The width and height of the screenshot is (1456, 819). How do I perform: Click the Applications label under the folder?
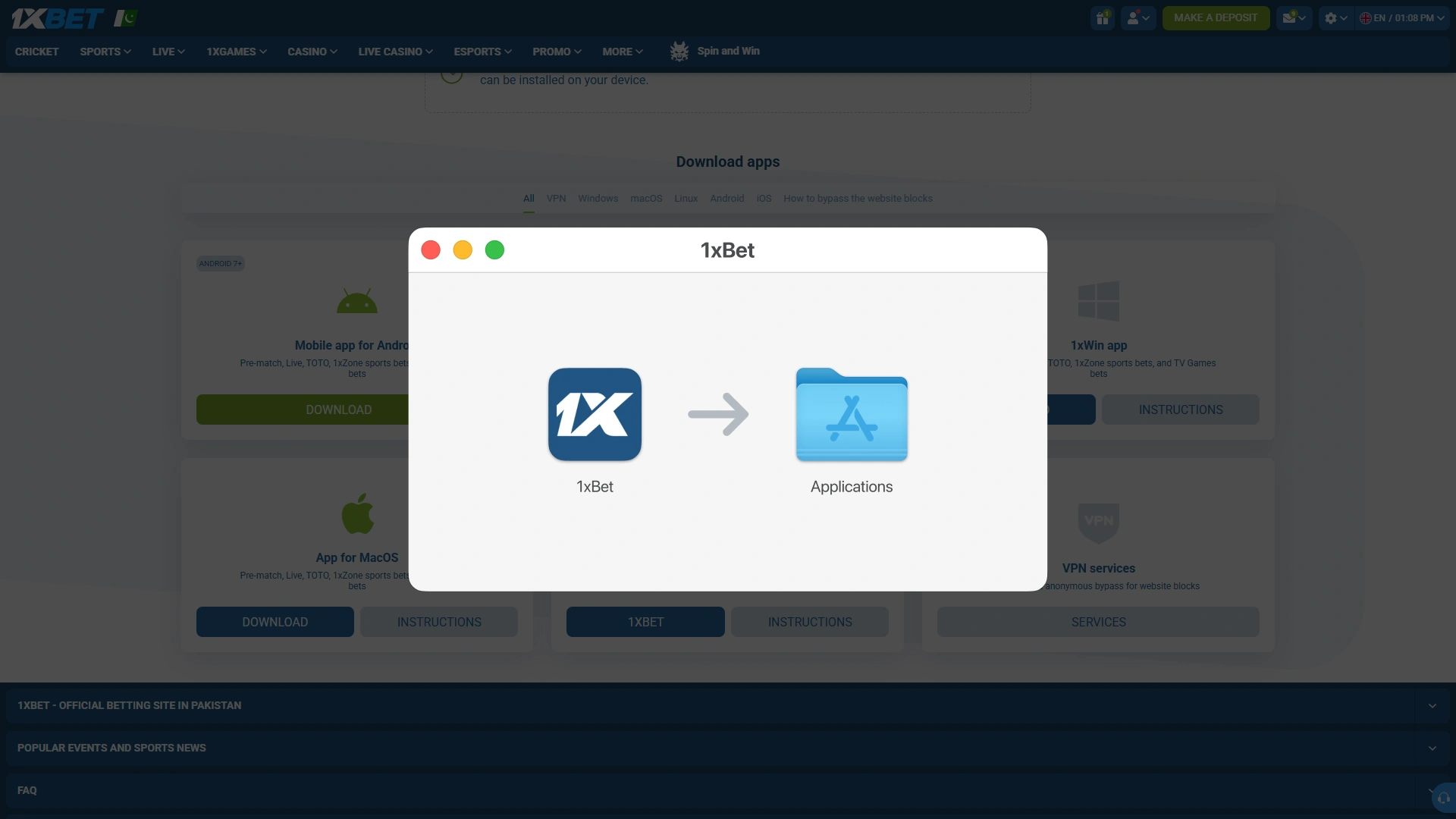(852, 487)
